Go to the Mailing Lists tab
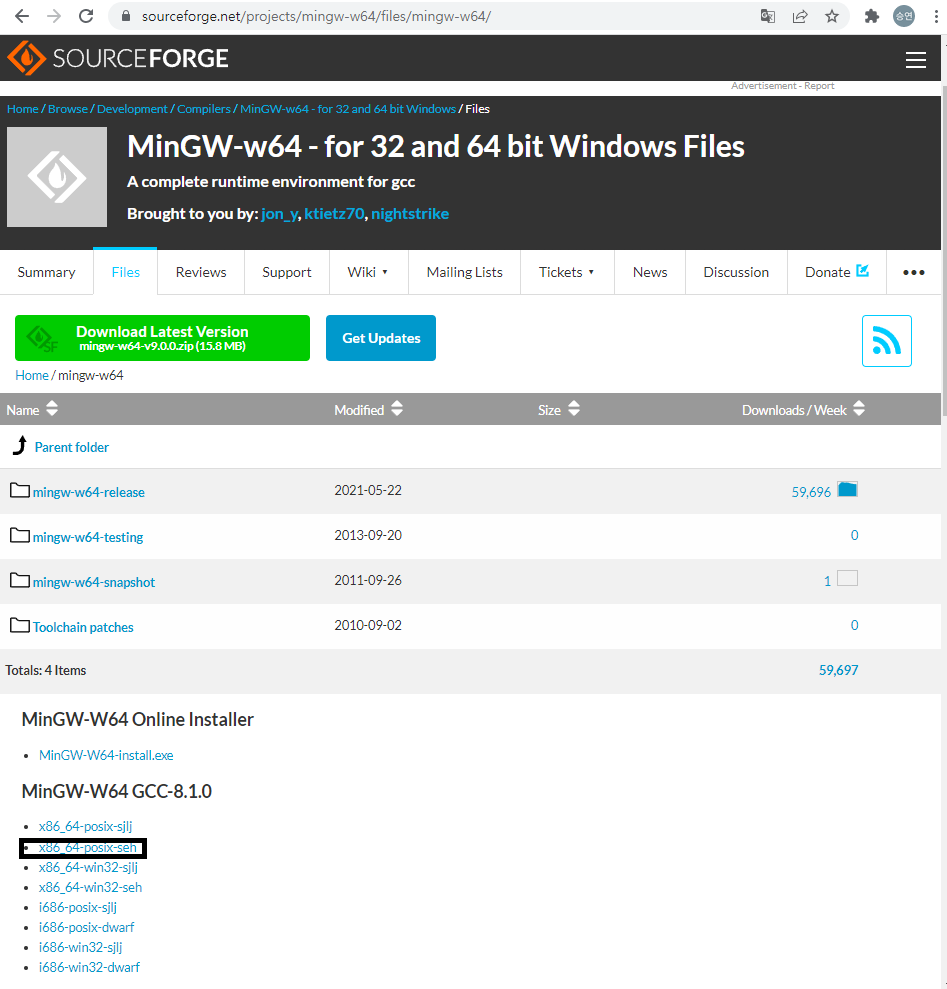 (464, 272)
